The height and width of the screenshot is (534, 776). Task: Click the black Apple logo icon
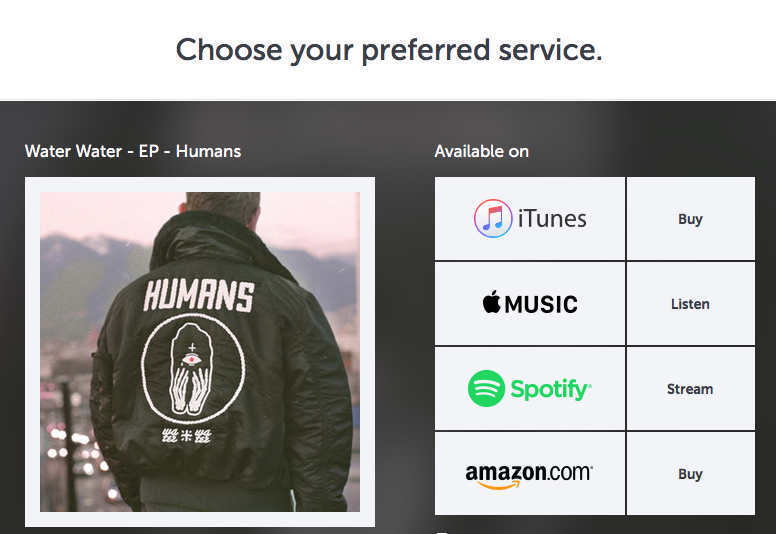[x=492, y=301]
